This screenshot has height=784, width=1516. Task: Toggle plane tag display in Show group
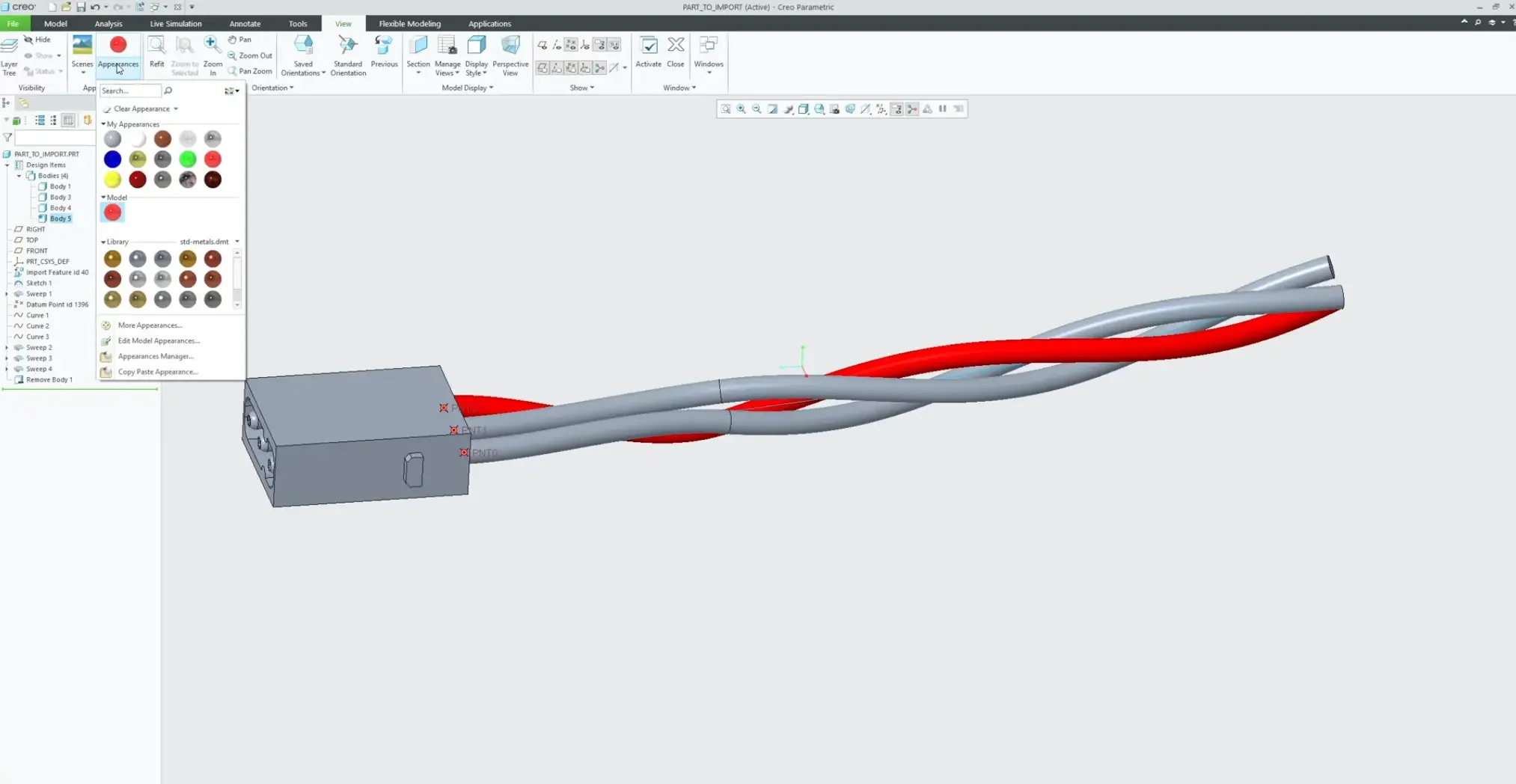click(x=542, y=68)
